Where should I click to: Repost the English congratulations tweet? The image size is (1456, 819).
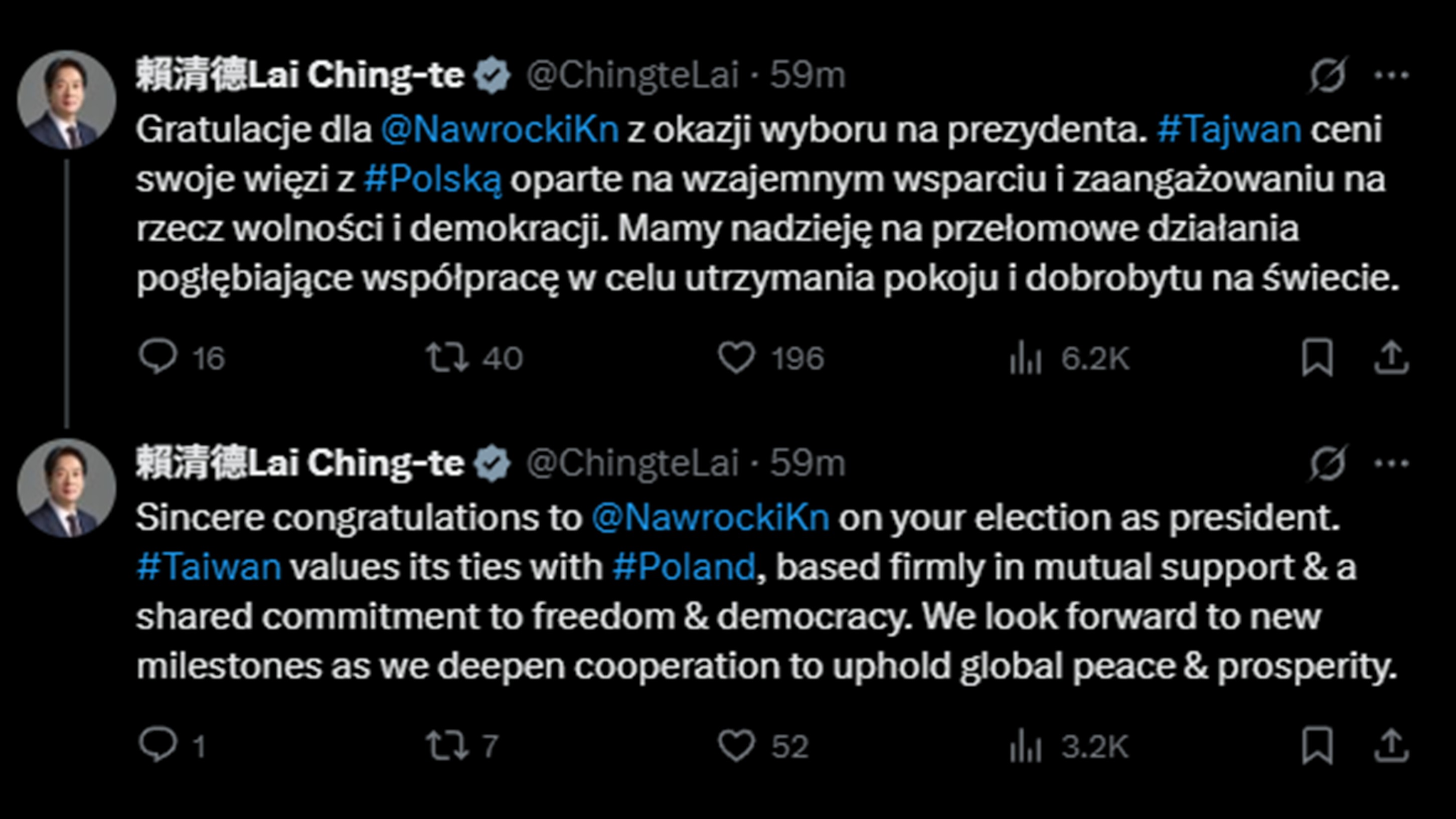pos(447,745)
